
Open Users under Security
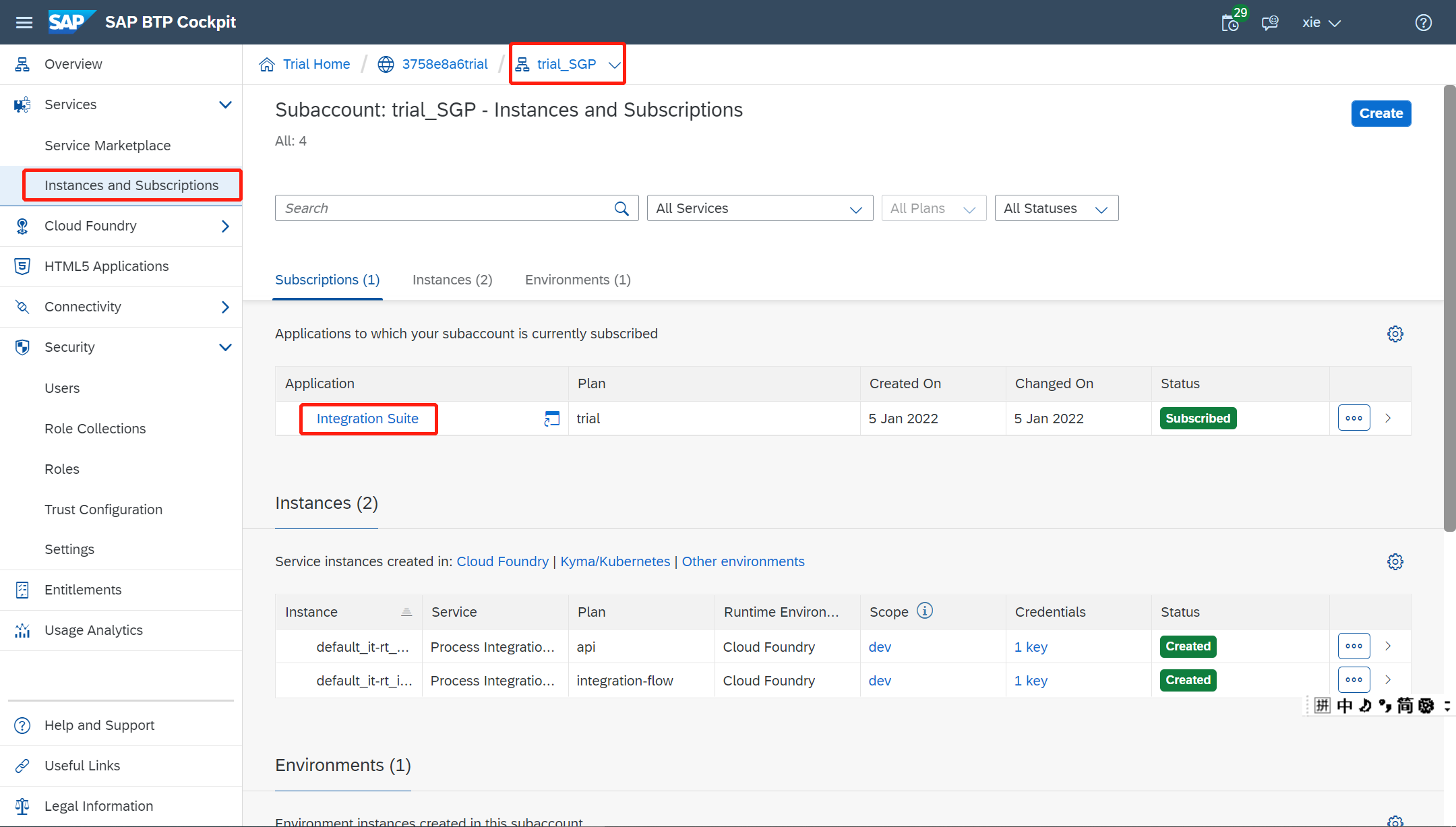62,388
